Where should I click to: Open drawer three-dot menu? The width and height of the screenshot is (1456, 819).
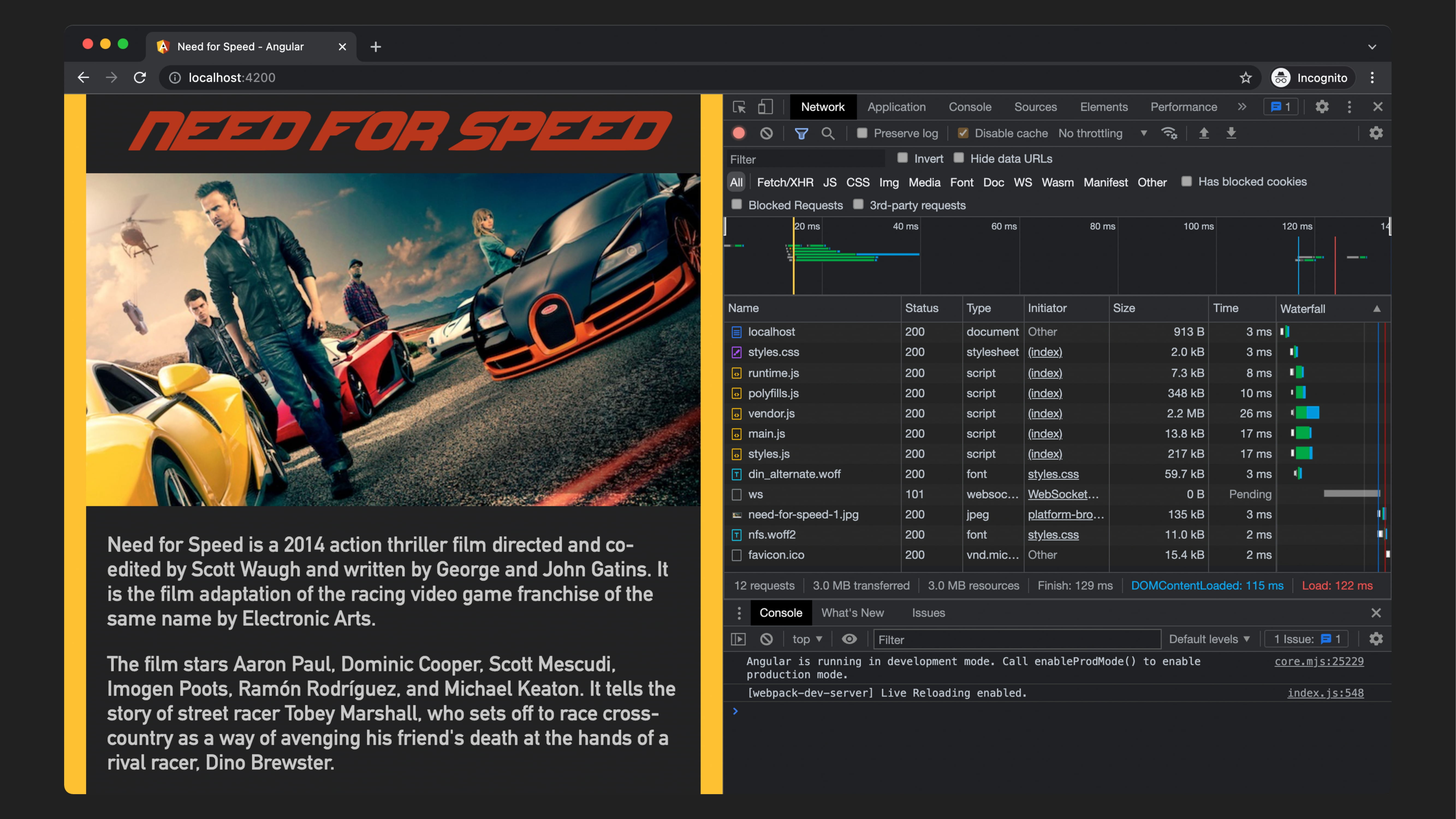pos(739,613)
